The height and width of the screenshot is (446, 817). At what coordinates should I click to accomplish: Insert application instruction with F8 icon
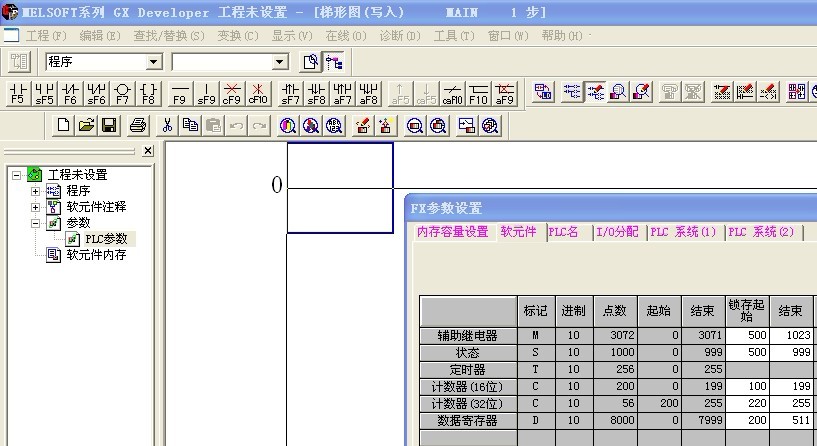148,93
